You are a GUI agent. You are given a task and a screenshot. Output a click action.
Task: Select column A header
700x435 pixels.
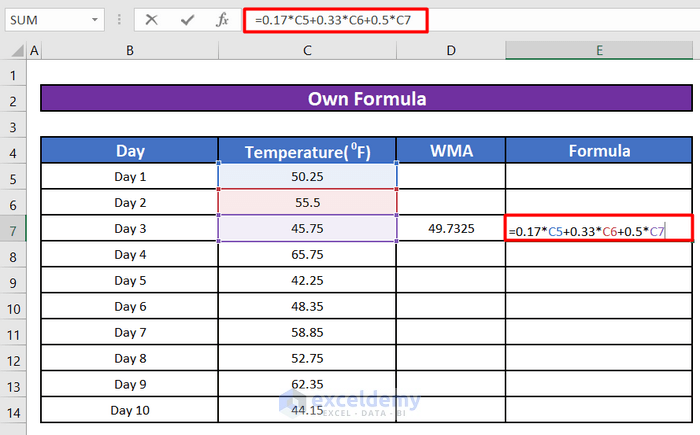[34, 50]
